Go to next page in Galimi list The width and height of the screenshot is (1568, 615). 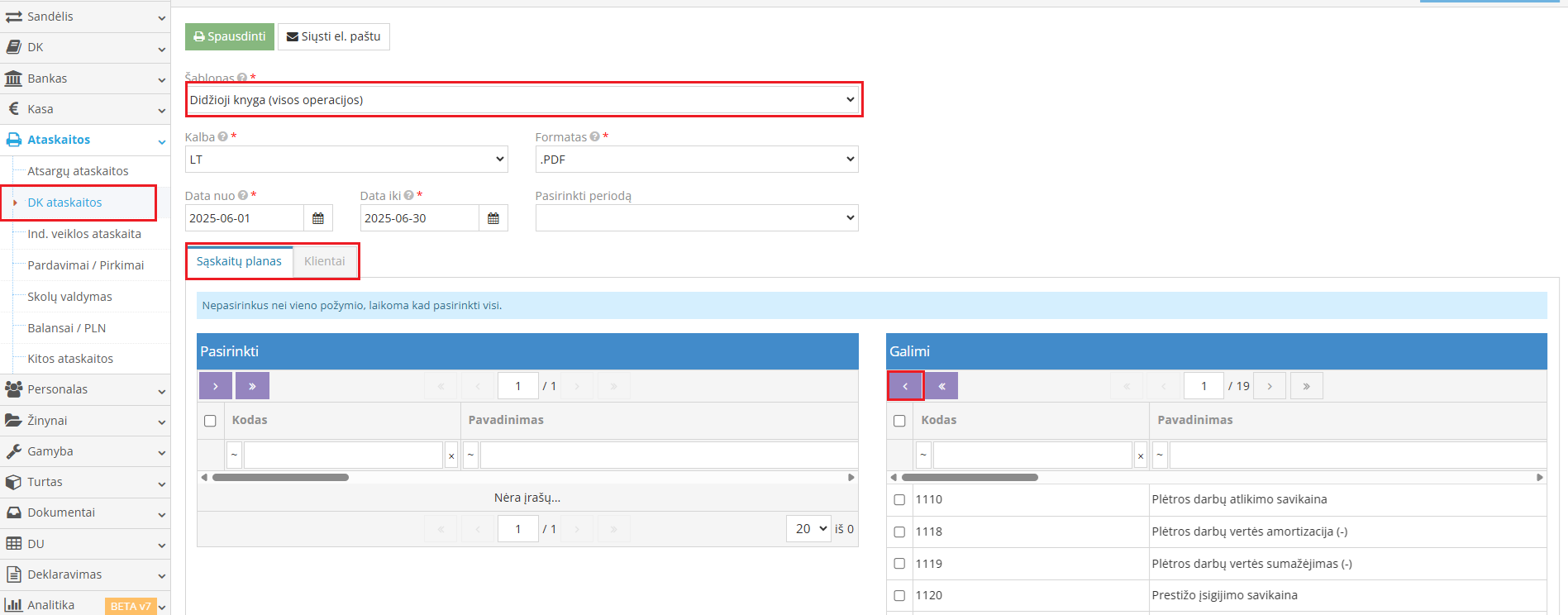pyautogui.click(x=1270, y=386)
